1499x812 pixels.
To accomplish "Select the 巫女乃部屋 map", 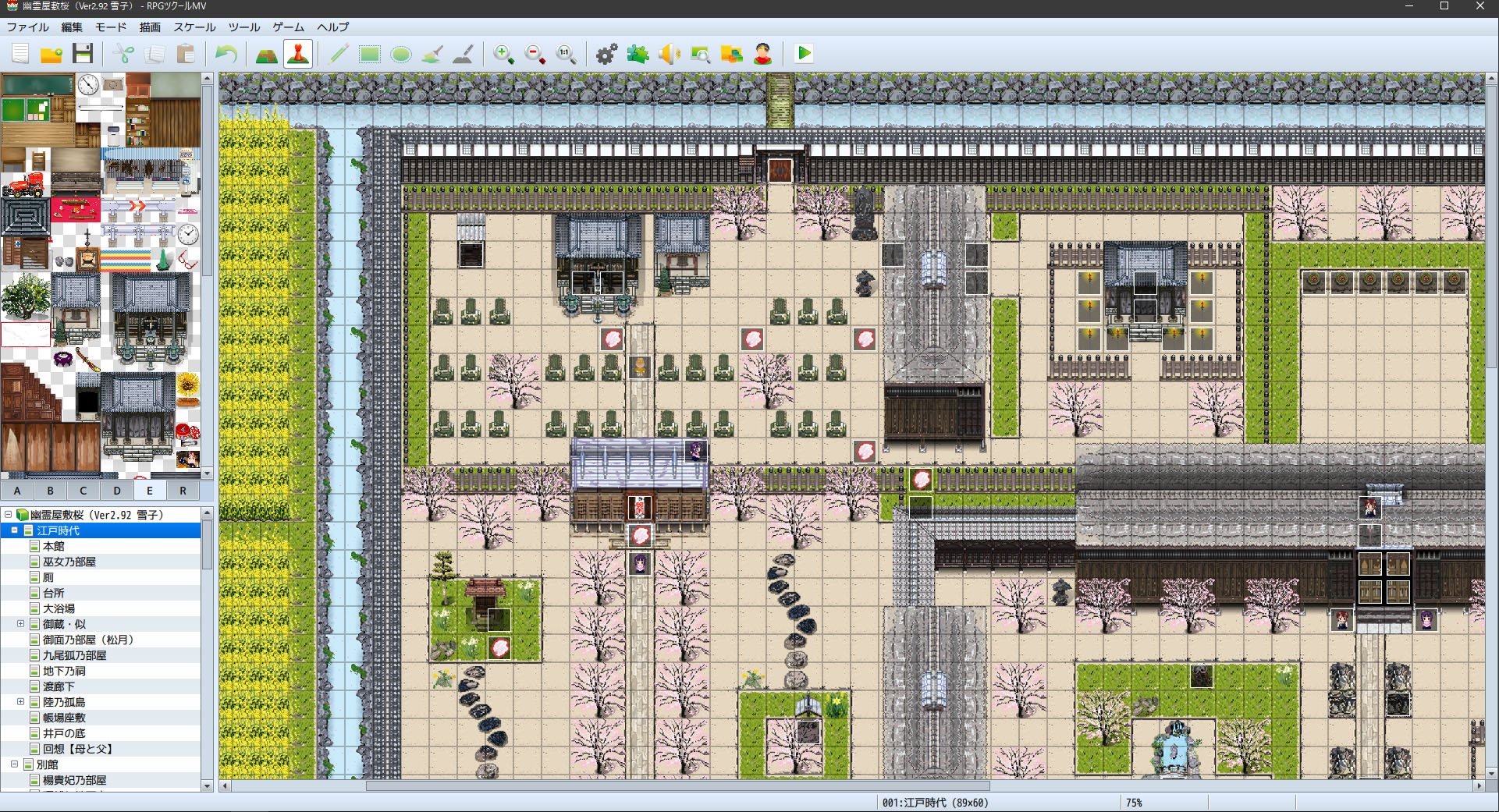I will pos(69,562).
